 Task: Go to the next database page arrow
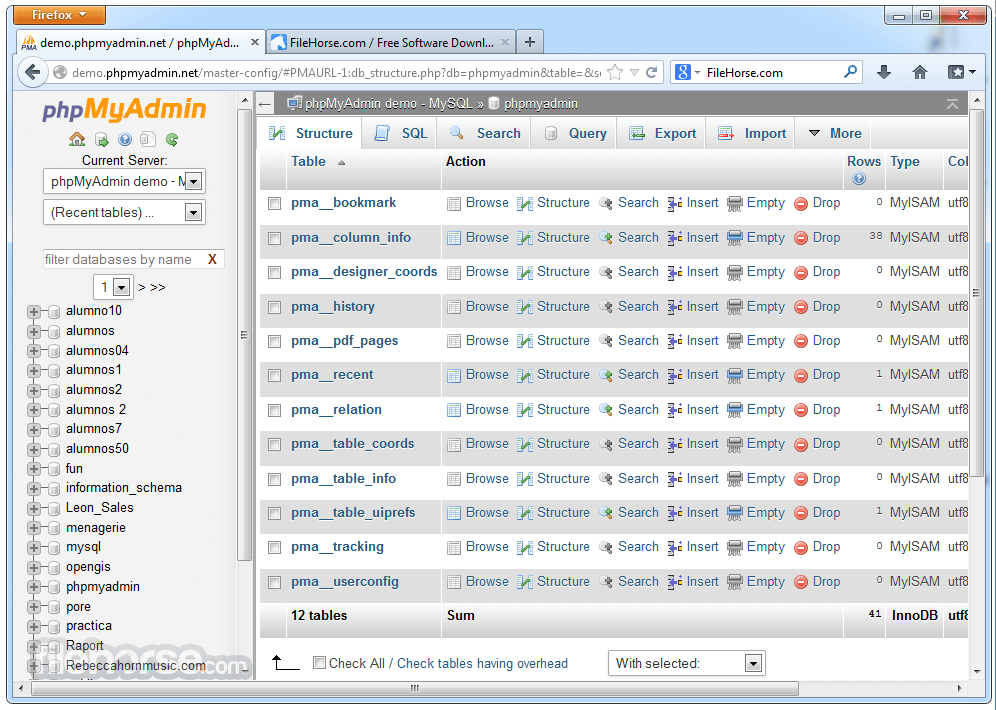click(x=142, y=287)
